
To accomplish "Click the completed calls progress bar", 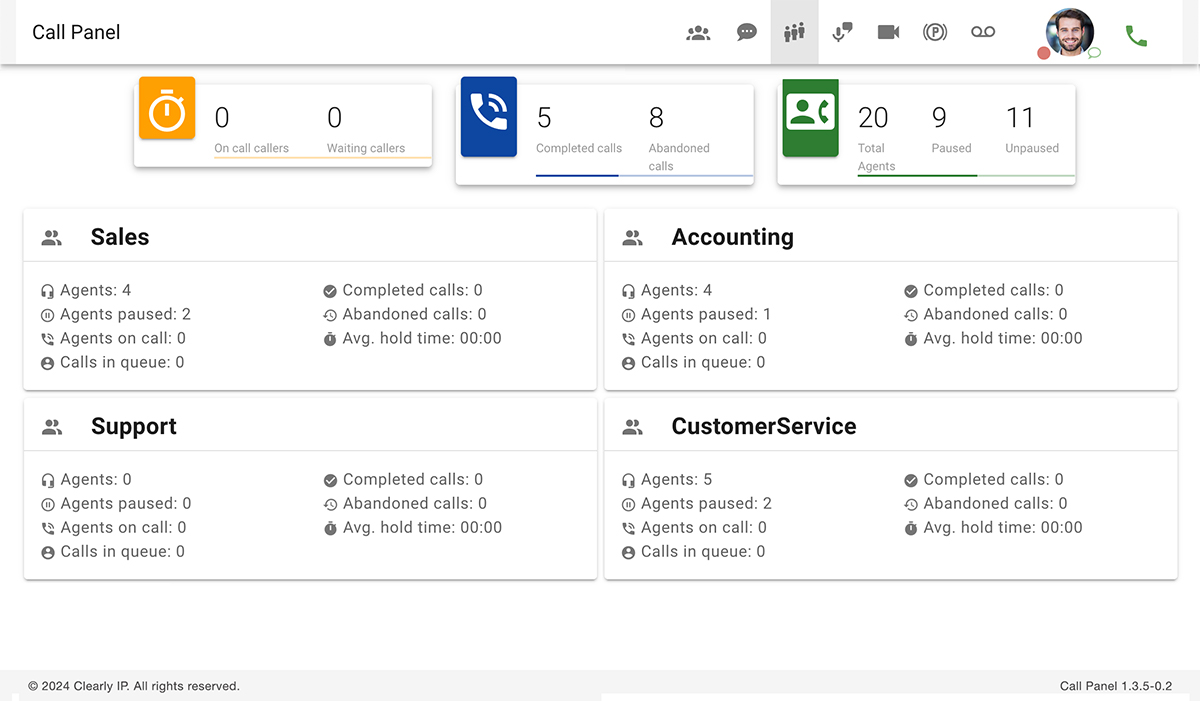I will point(577,176).
